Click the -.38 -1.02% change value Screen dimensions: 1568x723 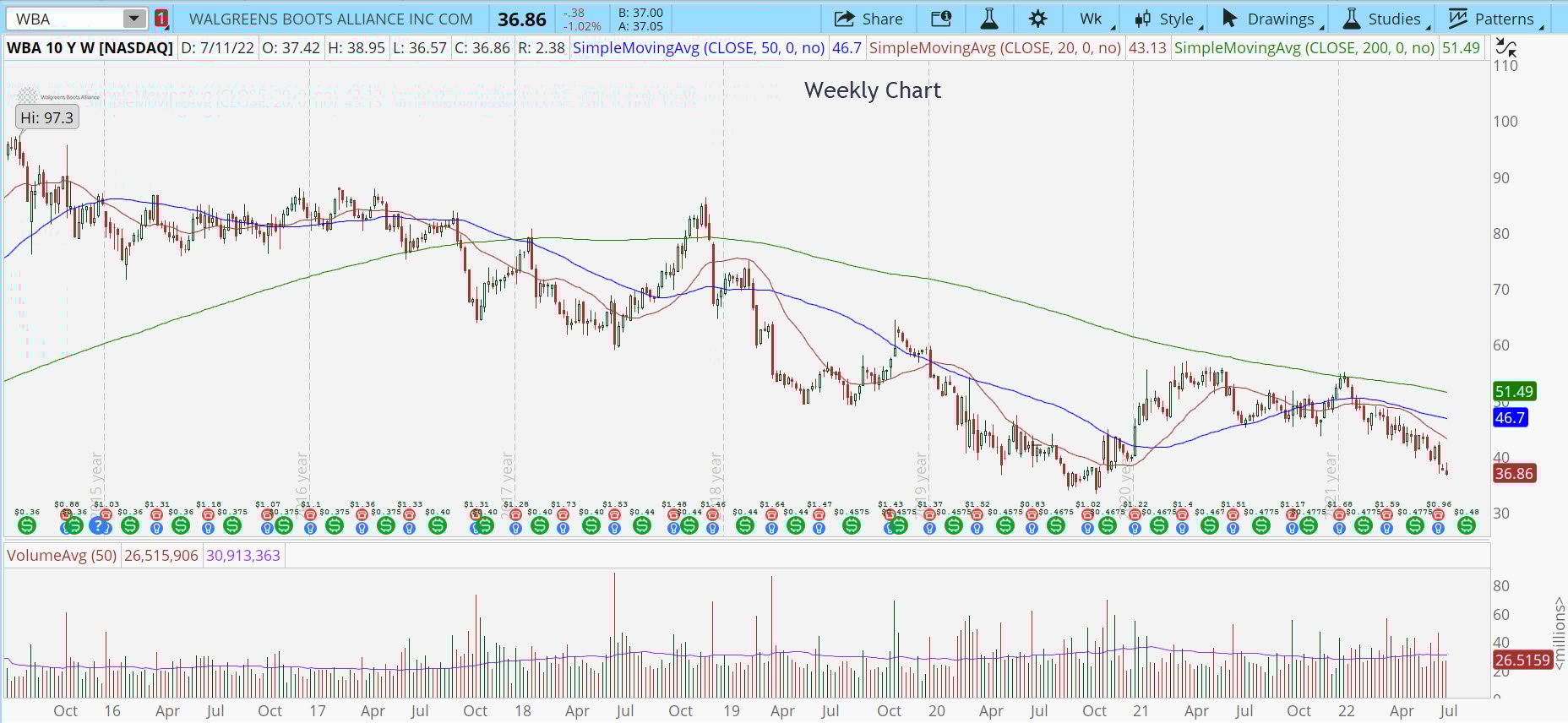coord(582,19)
